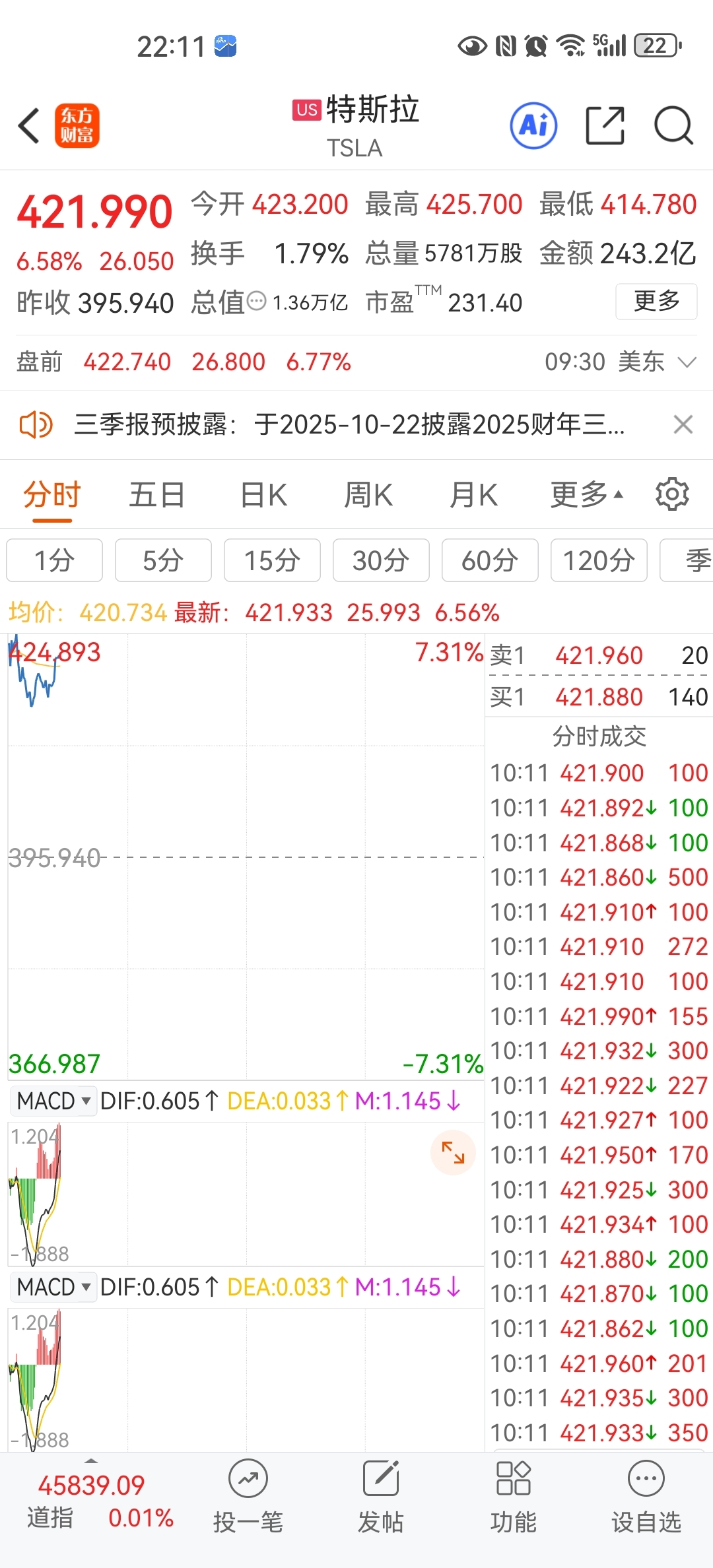Screen dimensions: 713x1568
Task: Tap the Wi-Fi status icon
Action: point(570,46)
